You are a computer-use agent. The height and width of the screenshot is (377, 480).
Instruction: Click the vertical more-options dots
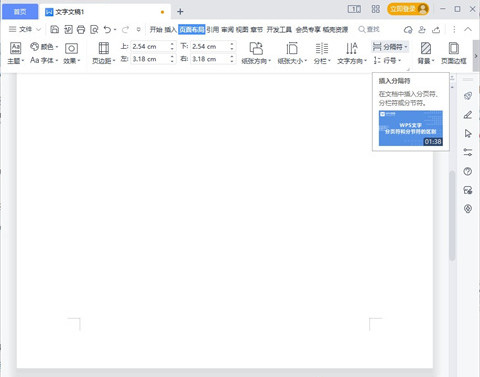454,29
